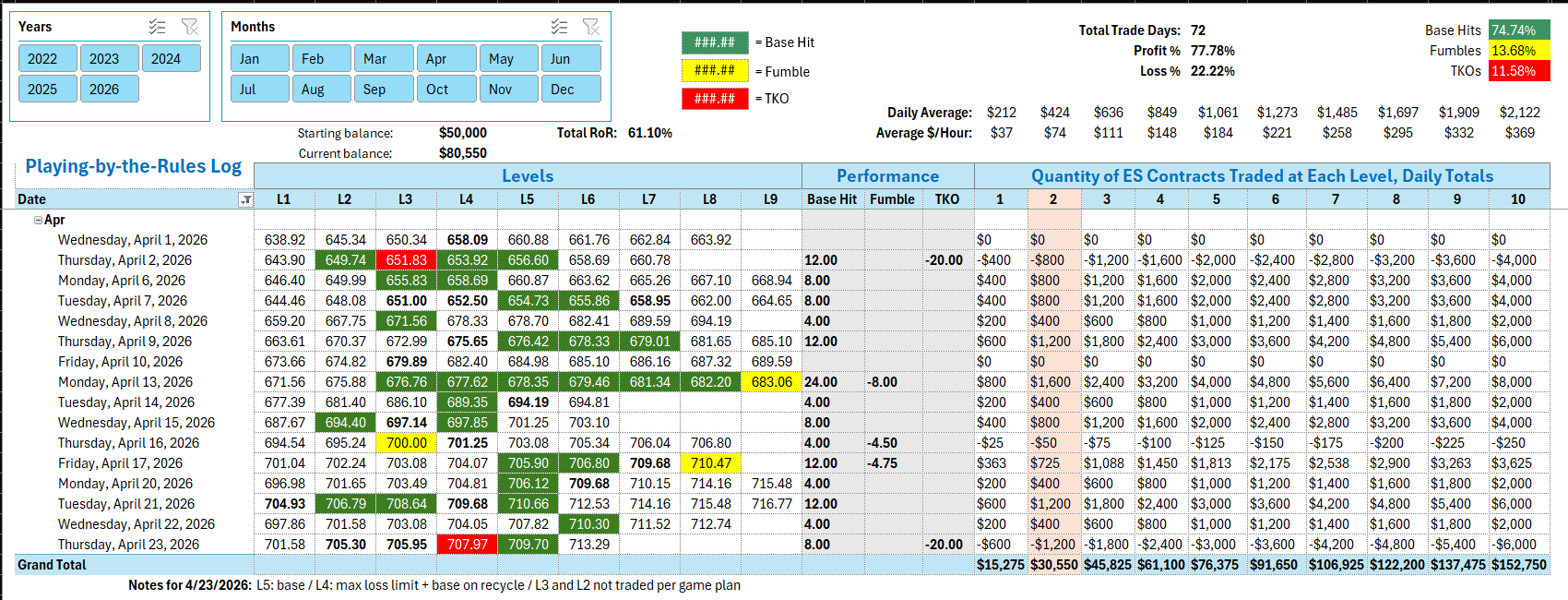Click the Base Hit column header
The height and width of the screenshot is (600, 1568).
pyautogui.click(x=832, y=199)
